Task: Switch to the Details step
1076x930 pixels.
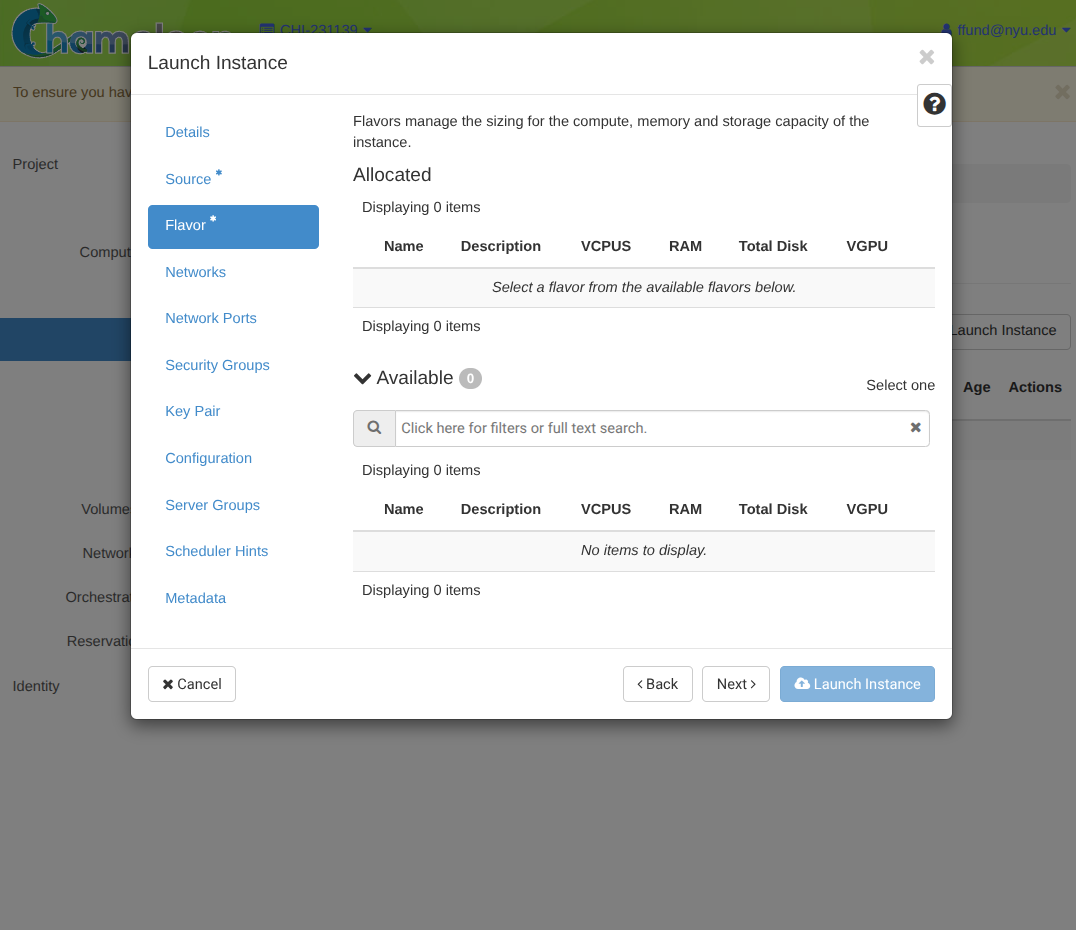Action: pyautogui.click(x=187, y=132)
